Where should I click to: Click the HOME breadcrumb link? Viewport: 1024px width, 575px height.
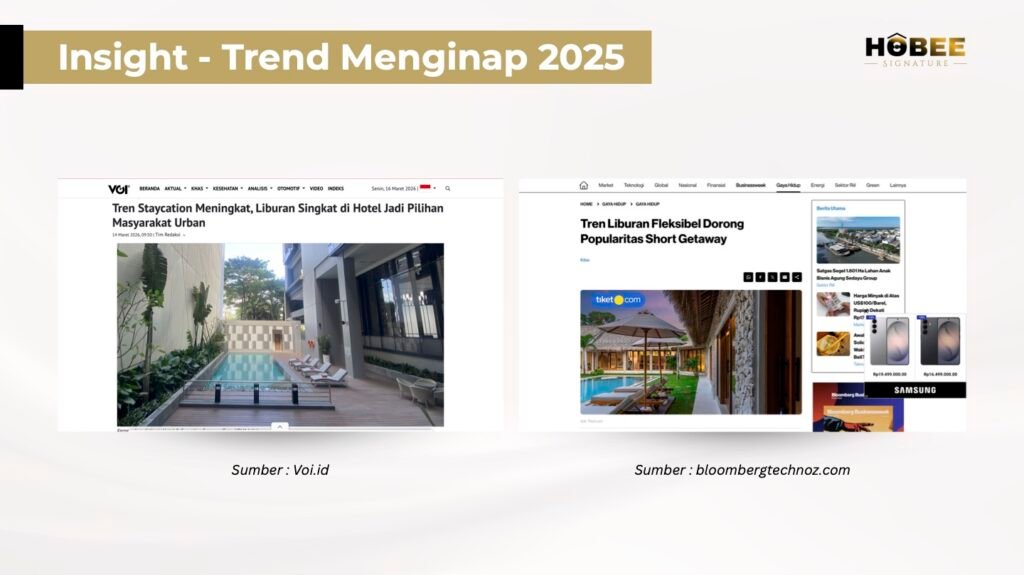(586, 203)
